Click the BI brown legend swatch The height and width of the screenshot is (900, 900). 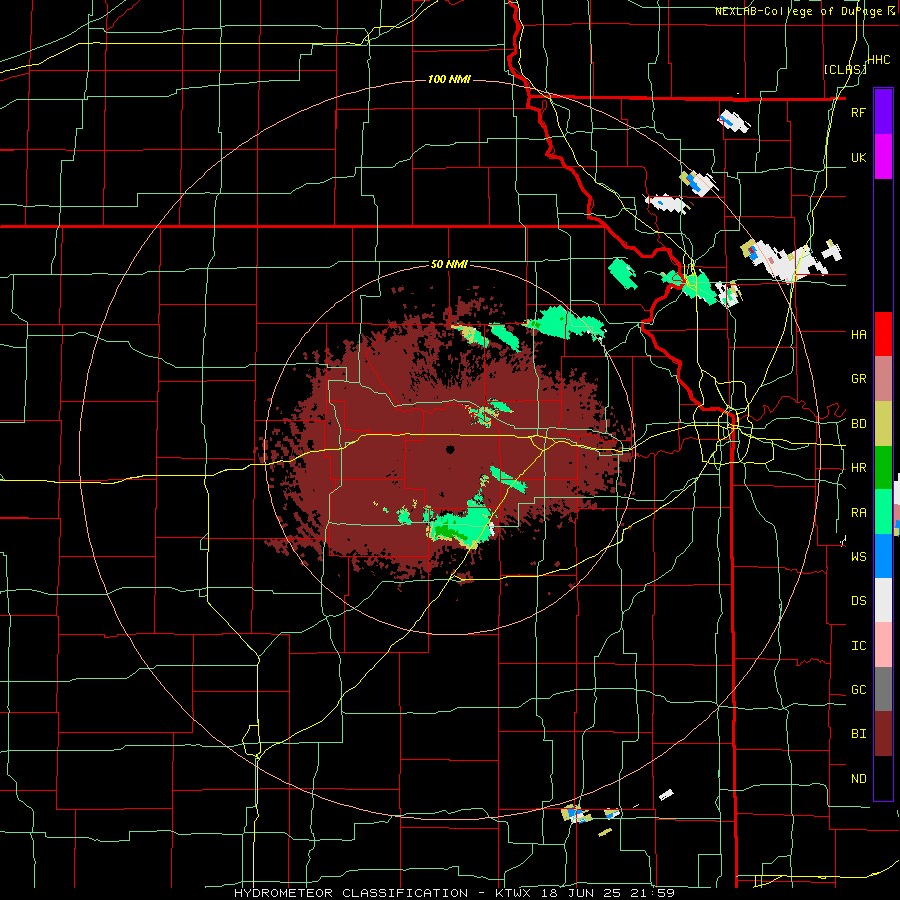883,734
